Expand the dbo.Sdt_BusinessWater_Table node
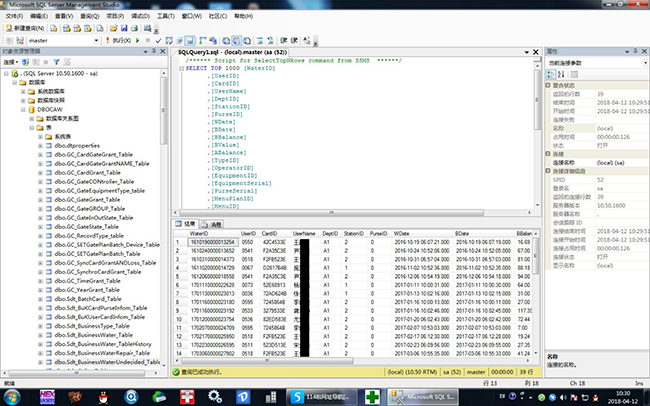Viewport: 650px width, 406px height. [x=40, y=335]
